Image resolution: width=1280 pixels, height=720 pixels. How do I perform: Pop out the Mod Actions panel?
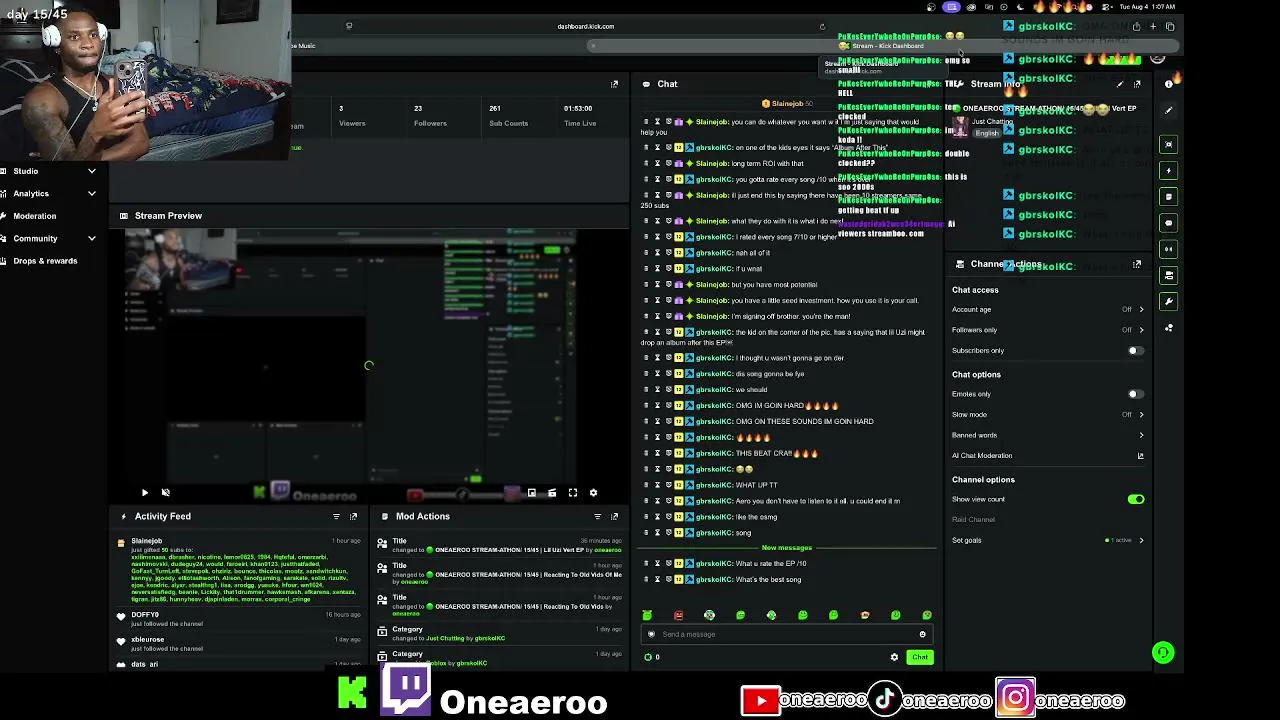pos(614,516)
